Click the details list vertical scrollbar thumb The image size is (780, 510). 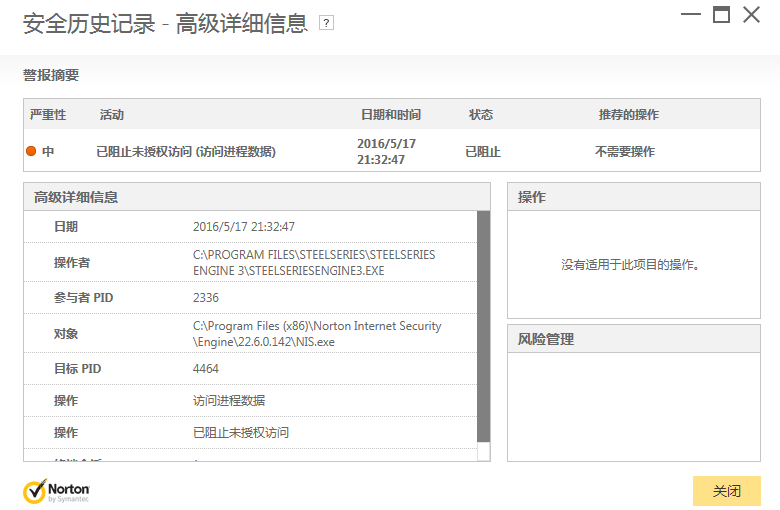tap(484, 326)
